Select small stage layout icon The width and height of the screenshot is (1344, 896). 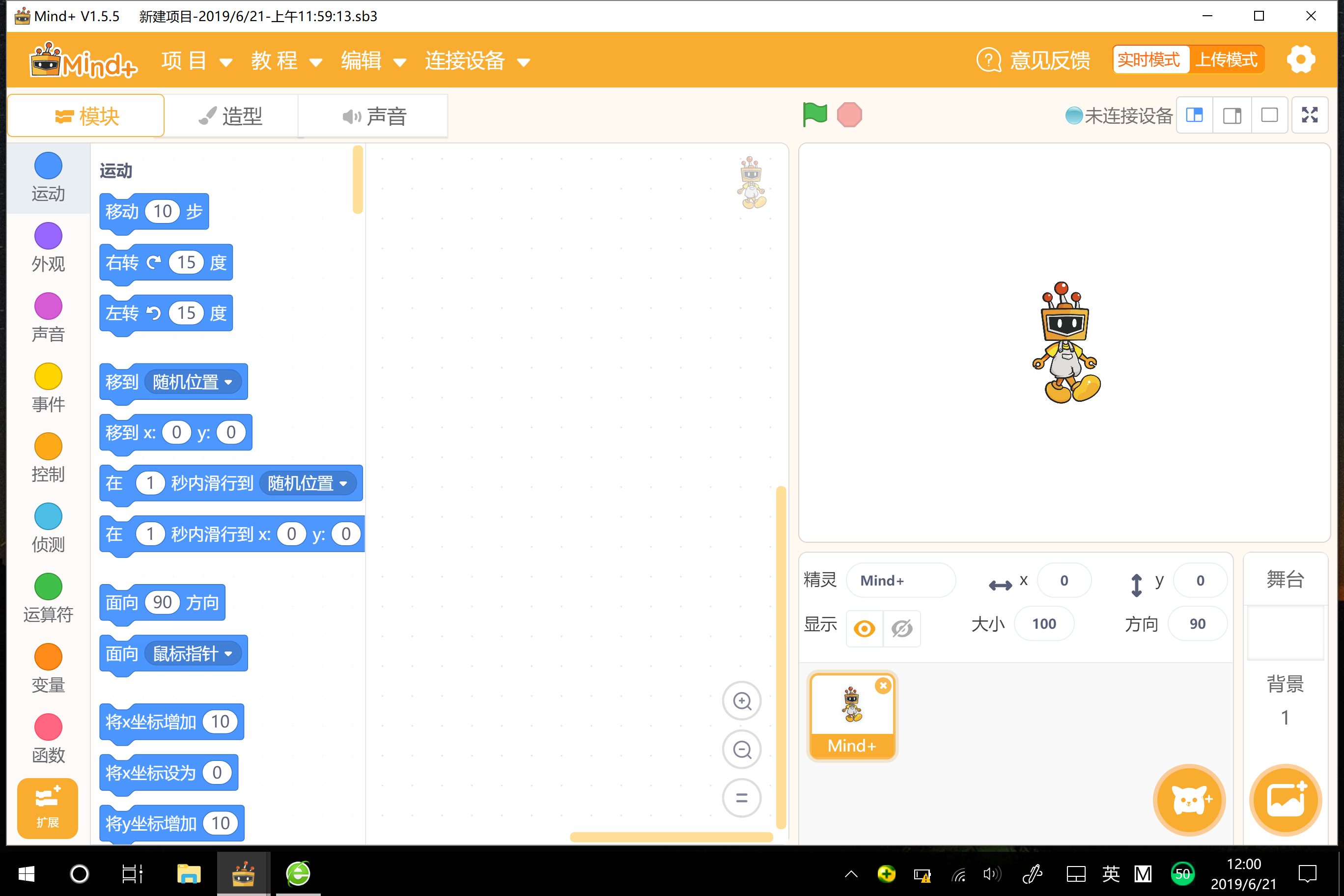[1194, 115]
